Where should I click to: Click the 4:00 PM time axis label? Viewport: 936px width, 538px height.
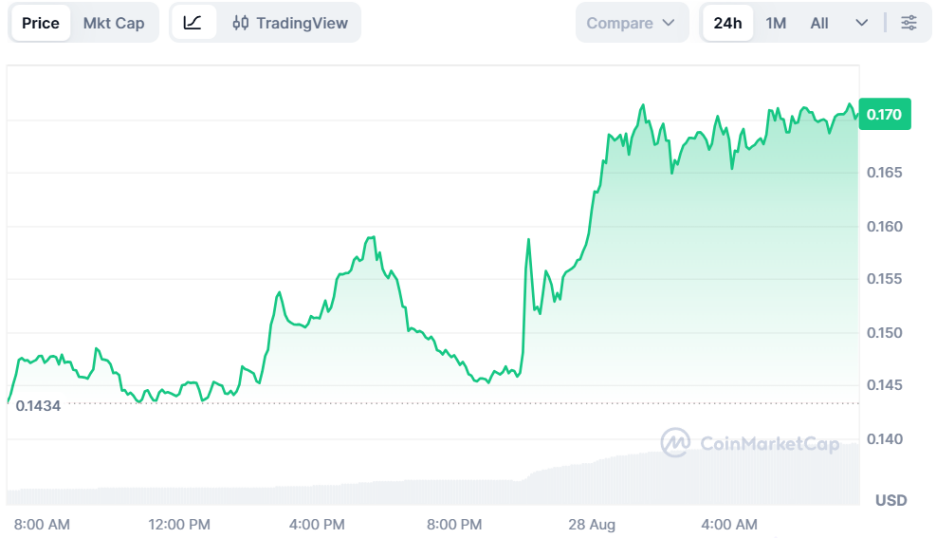coord(317,524)
